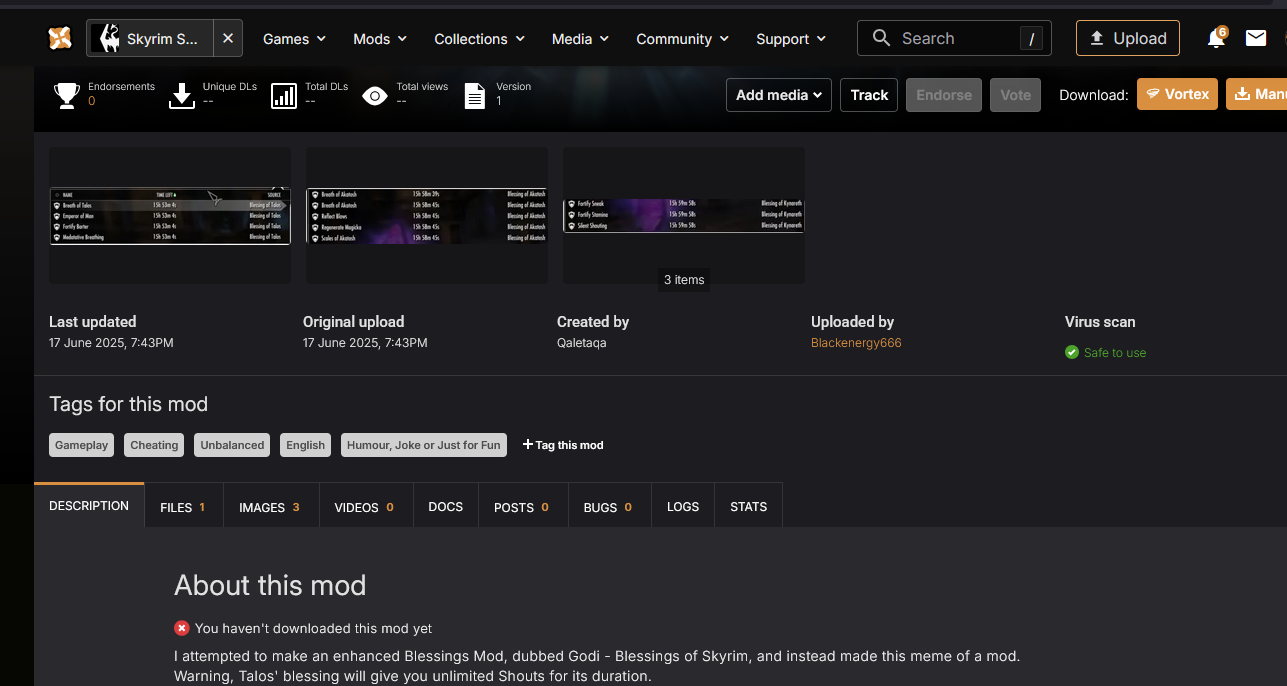Select the Gameplay tag

point(82,445)
